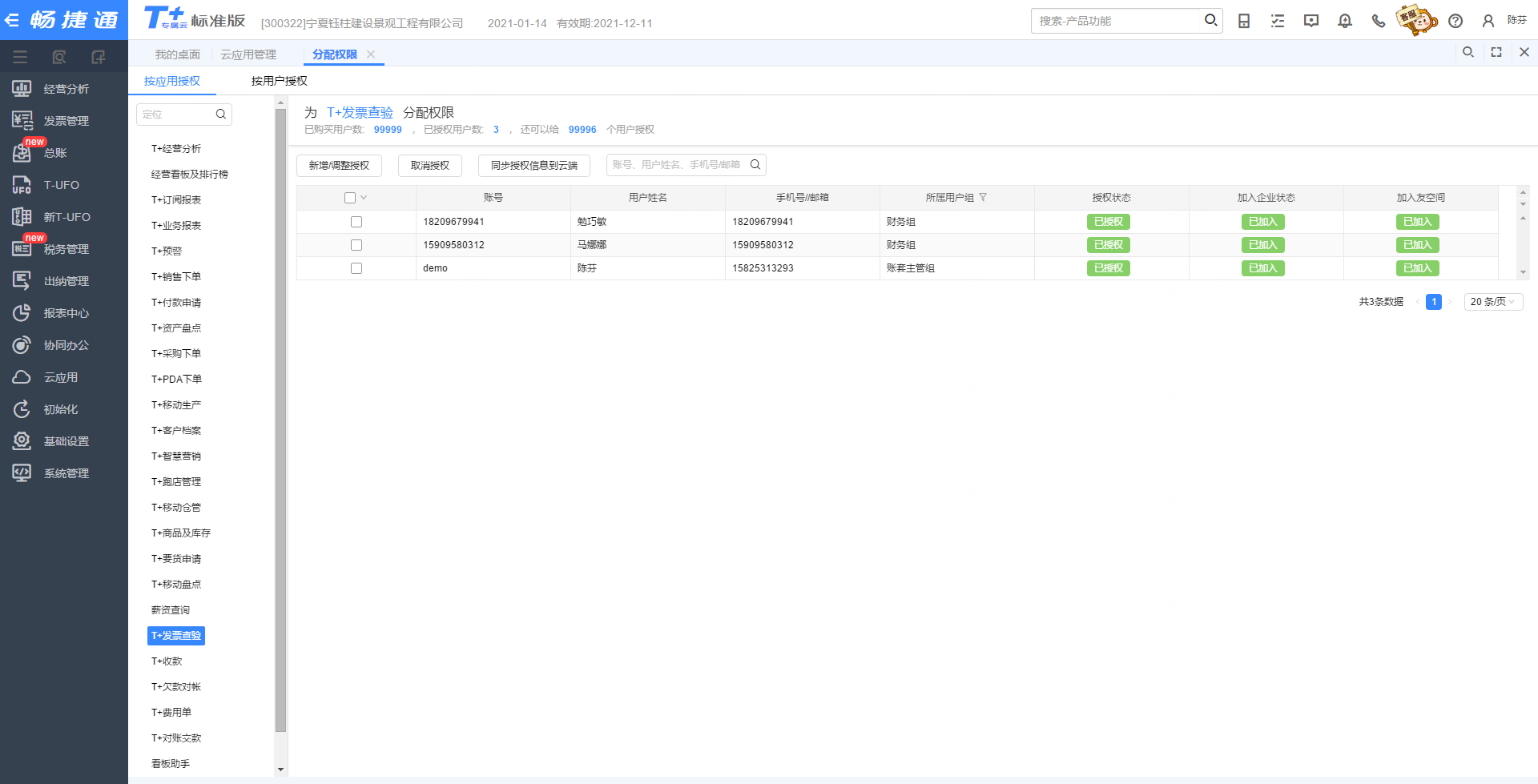Open 初始化 in the sidebar

click(x=61, y=409)
